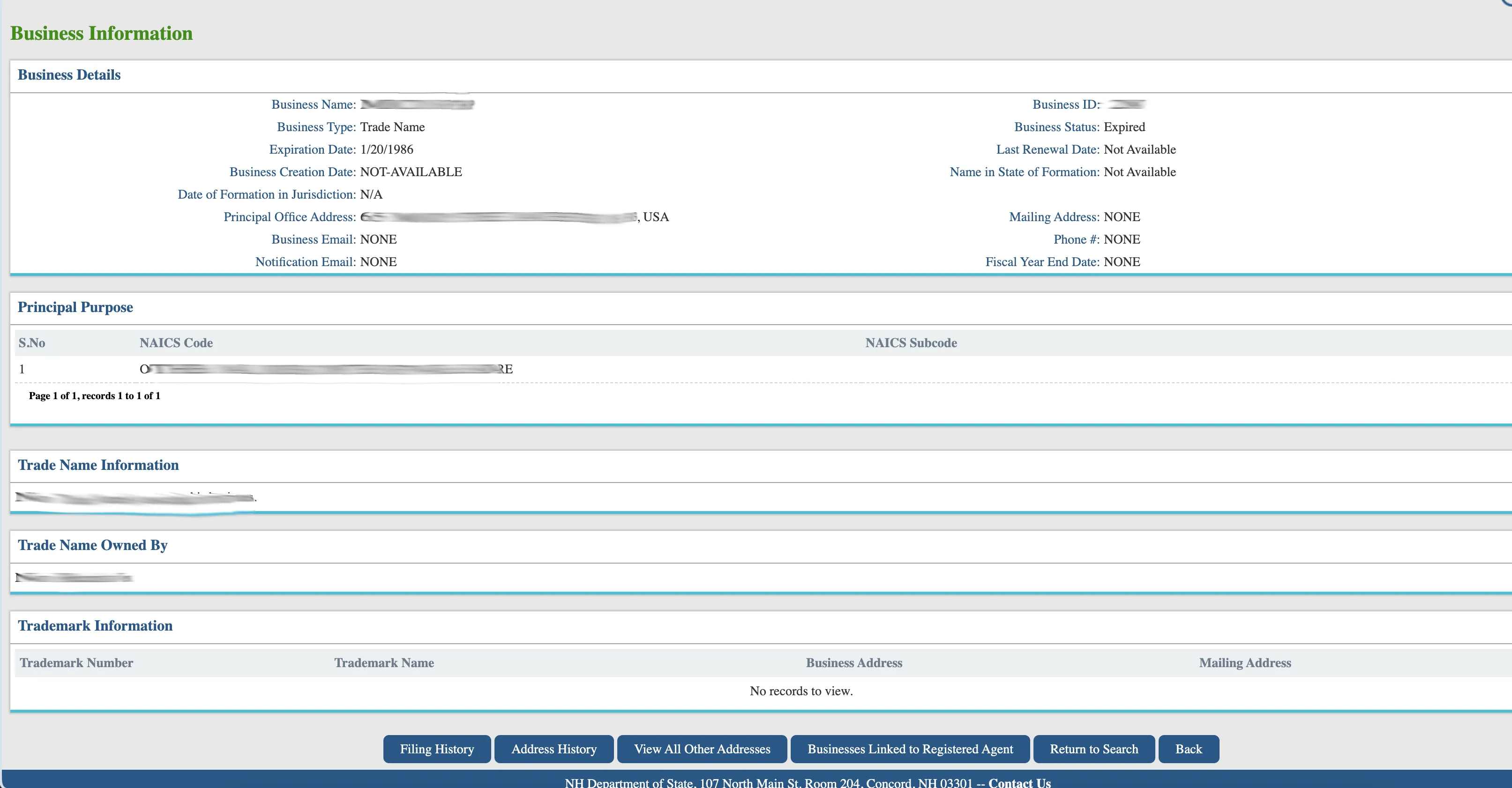Click the 'Business Information' page heading
This screenshot has width=1512, height=788.
pos(102,33)
